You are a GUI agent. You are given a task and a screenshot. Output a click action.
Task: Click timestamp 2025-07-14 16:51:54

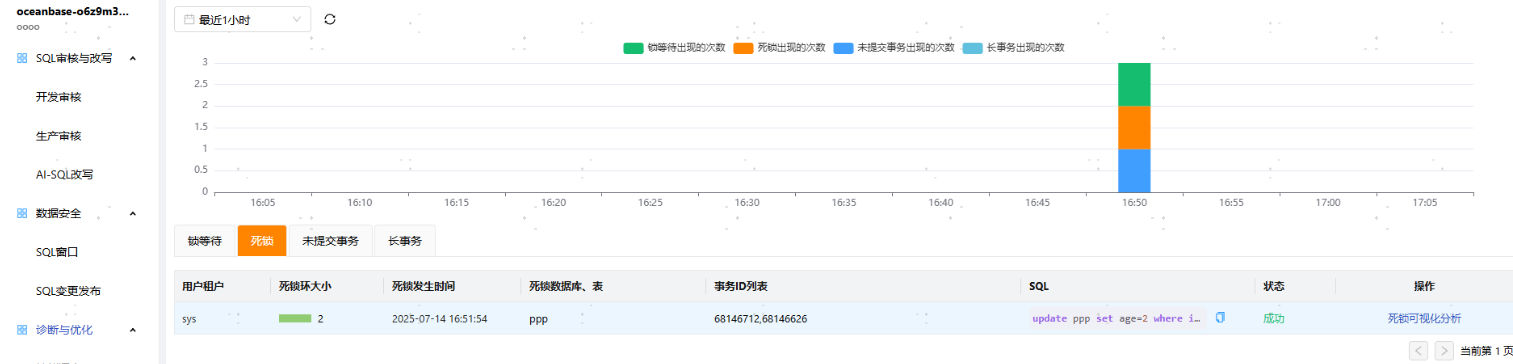439,318
